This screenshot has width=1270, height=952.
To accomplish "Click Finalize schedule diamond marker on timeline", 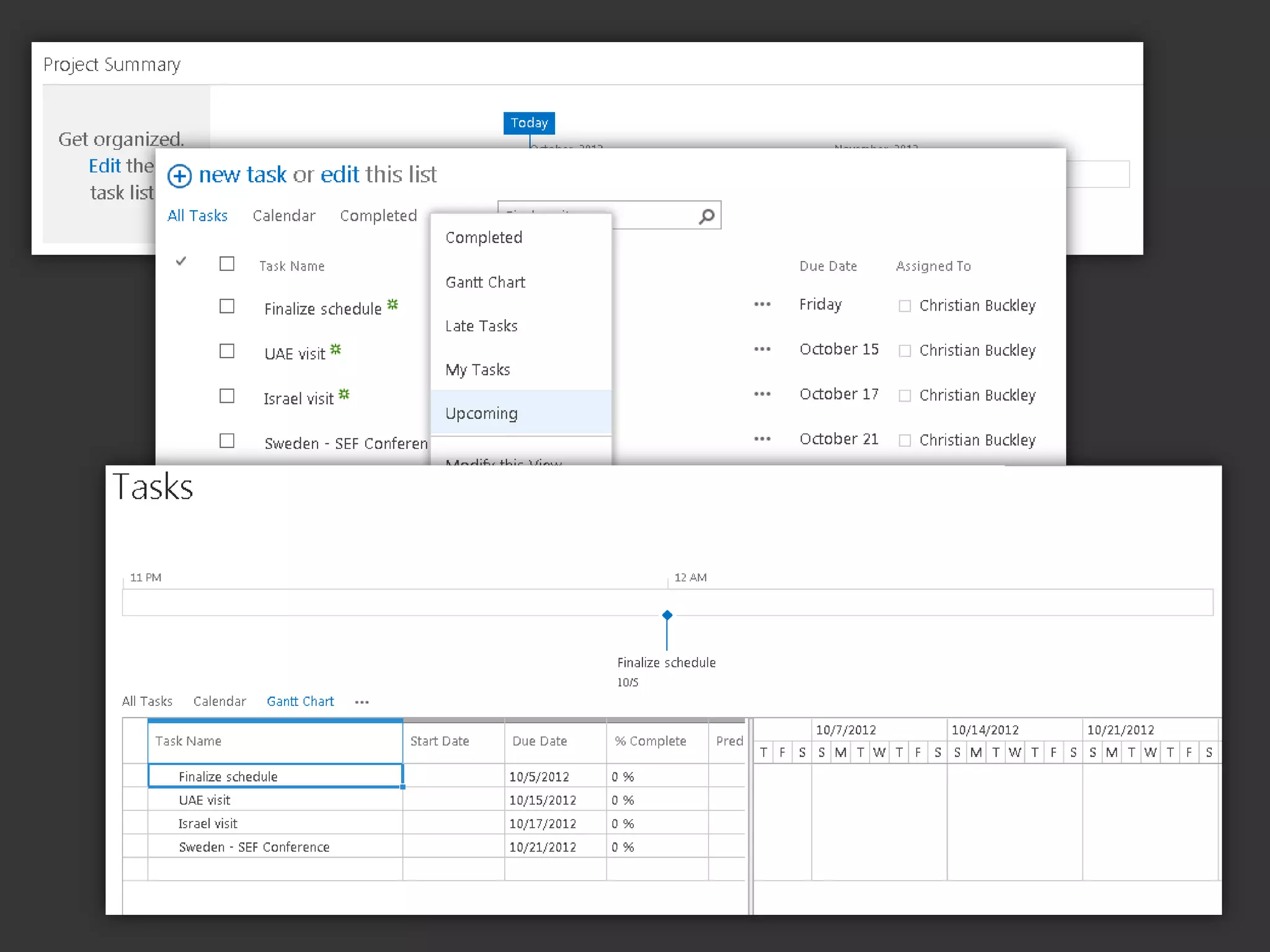I will click(667, 615).
